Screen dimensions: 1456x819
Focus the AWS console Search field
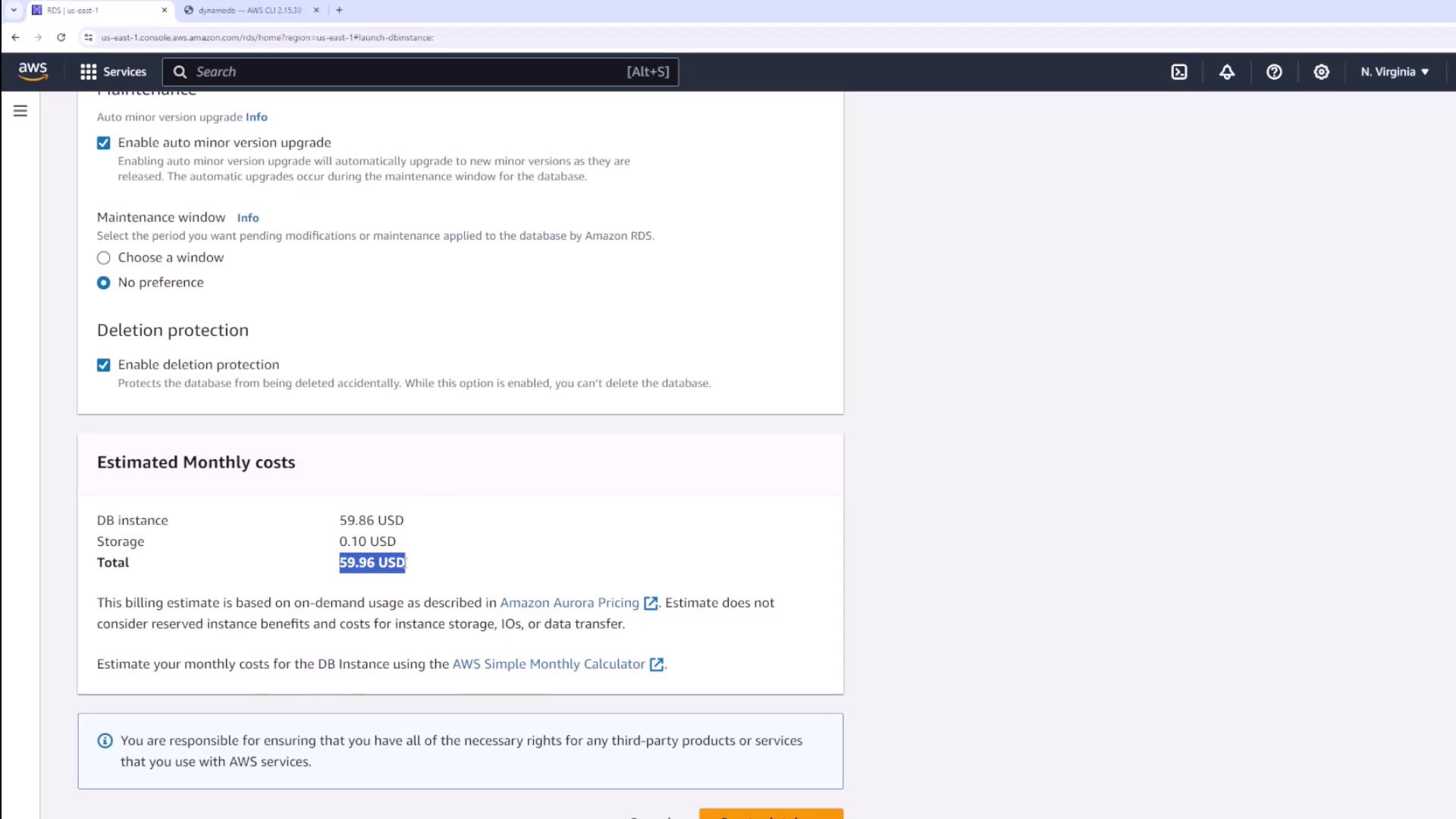pyautogui.click(x=409, y=72)
